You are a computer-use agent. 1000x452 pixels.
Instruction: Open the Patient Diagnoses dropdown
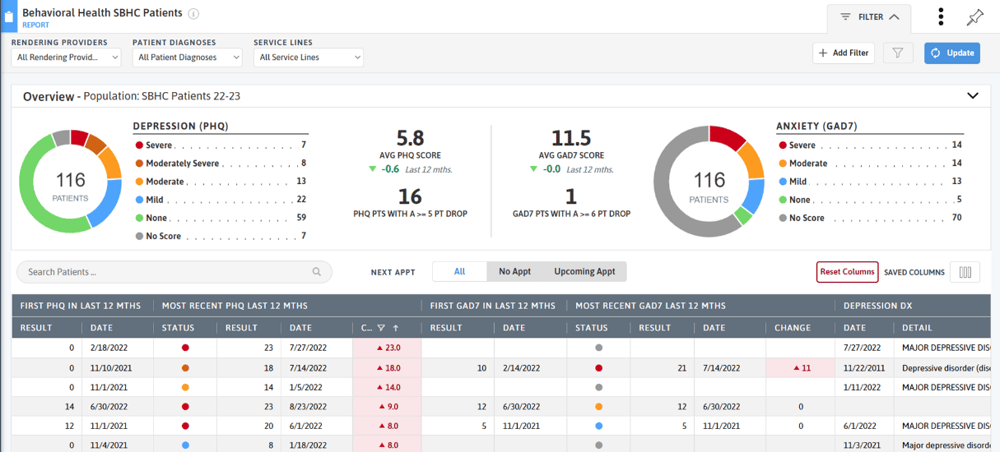pyautogui.click(x=188, y=57)
